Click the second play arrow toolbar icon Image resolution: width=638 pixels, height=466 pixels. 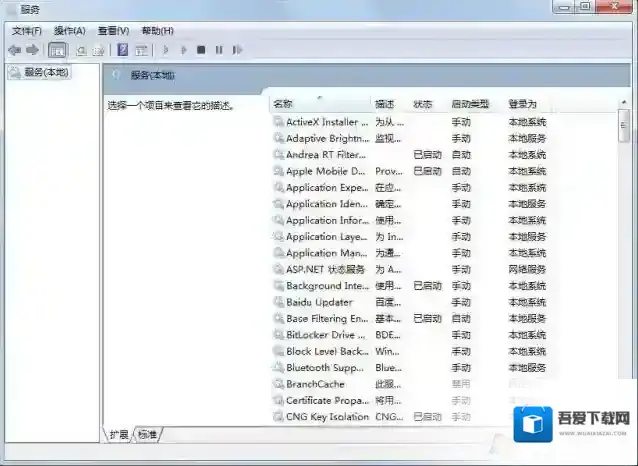184,50
